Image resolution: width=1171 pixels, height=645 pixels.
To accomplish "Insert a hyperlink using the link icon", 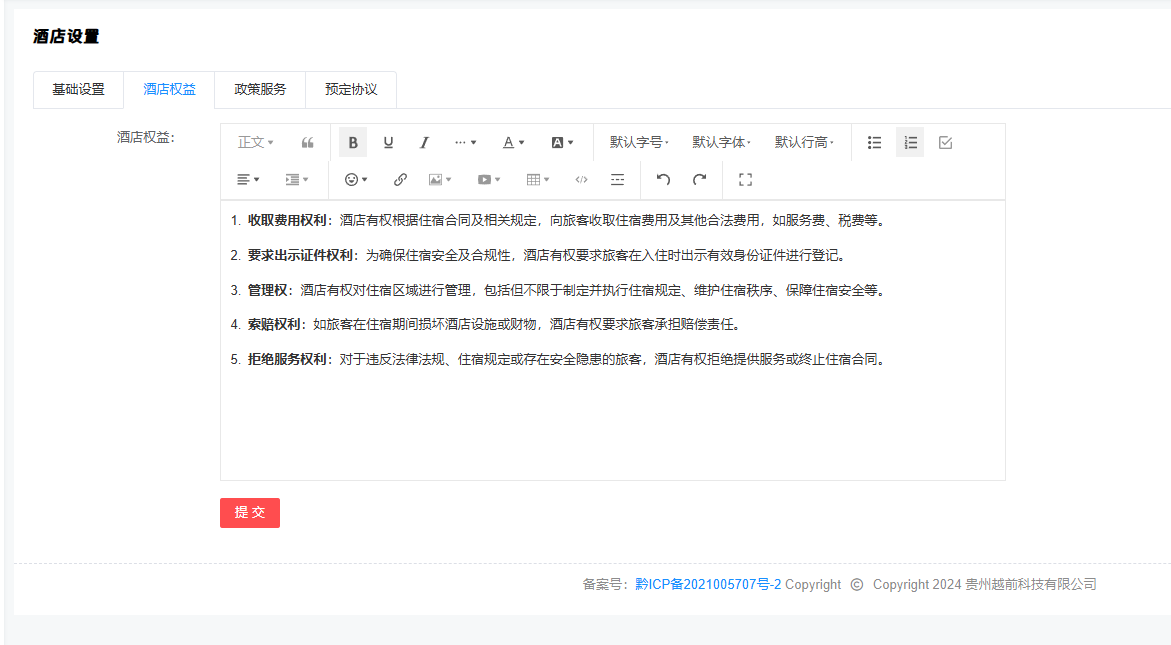I will click(400, 180).
